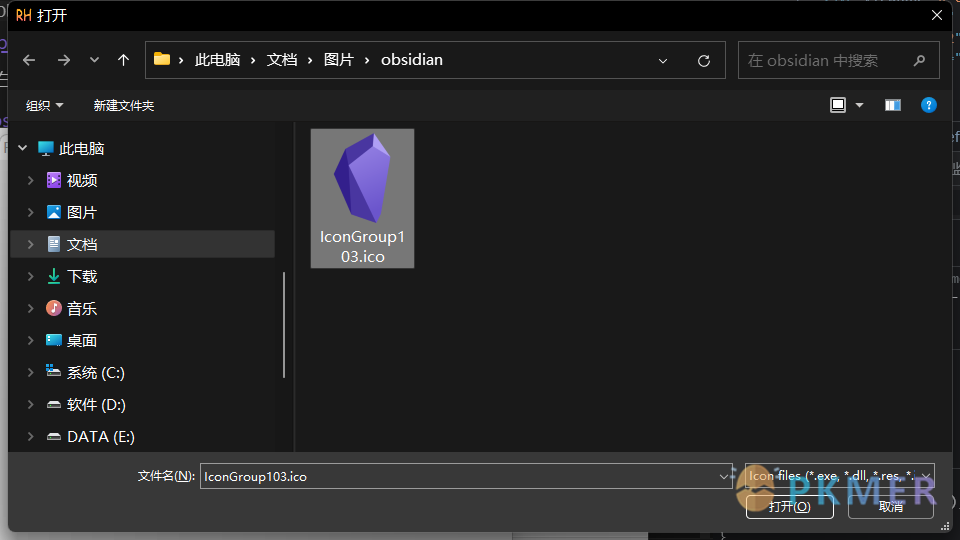Click the magnifier search icon
Viewport: 960px width, 540px height.
tap(919, 60)
